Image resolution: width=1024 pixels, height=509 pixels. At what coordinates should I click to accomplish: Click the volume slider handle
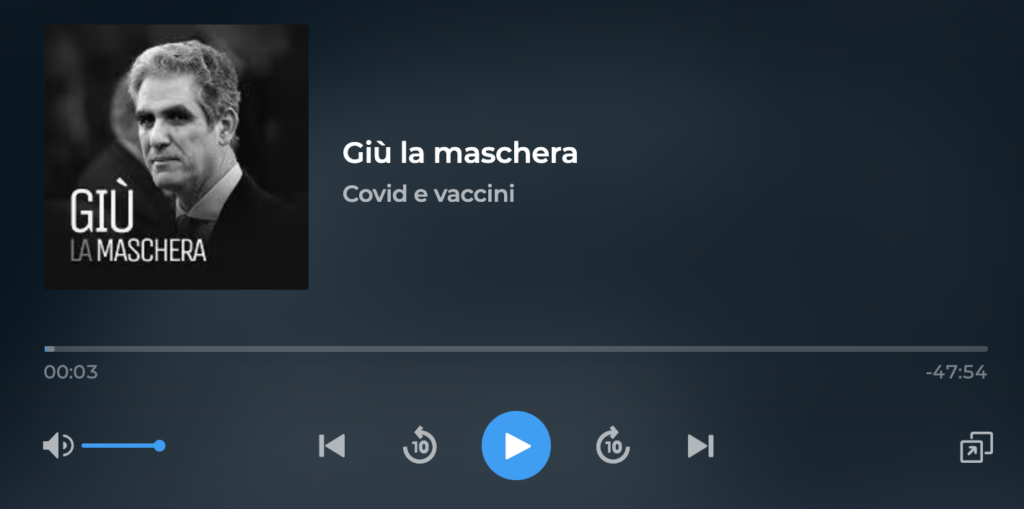[x=159, y=446]
